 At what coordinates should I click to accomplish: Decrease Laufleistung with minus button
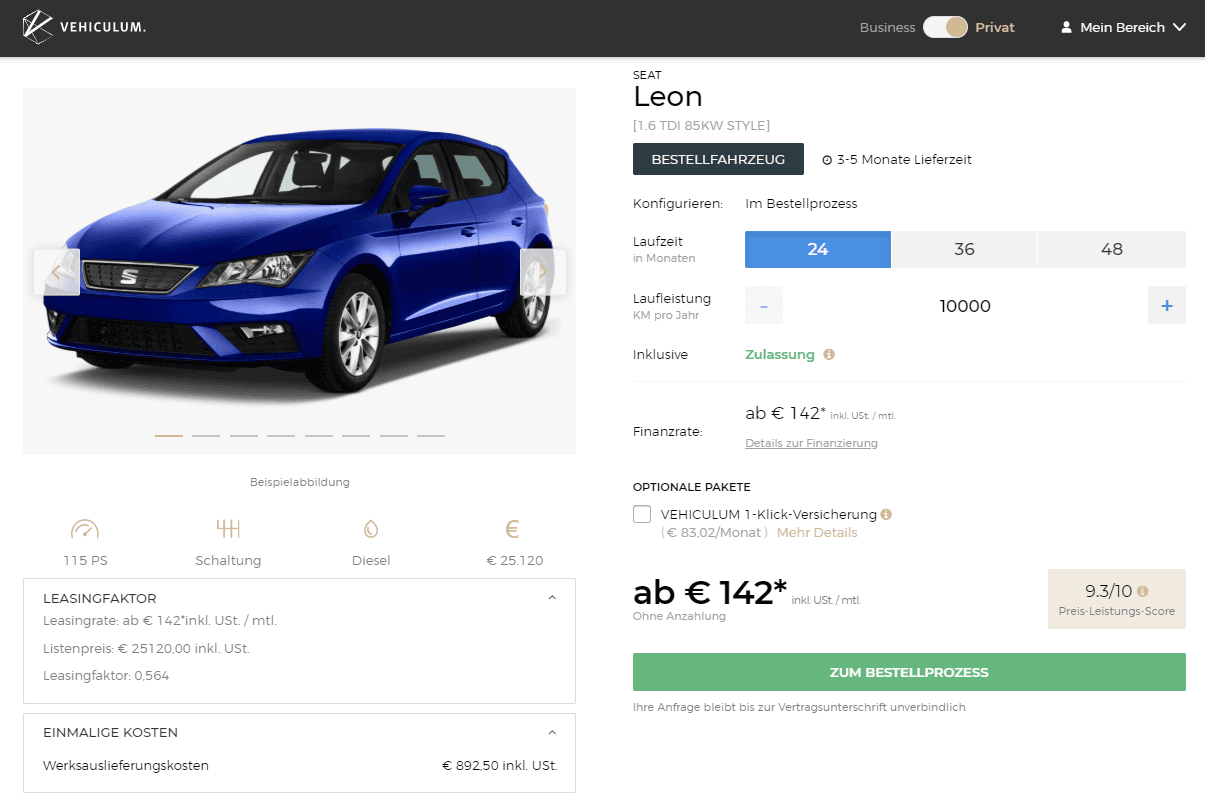click(x=764, y=305)
